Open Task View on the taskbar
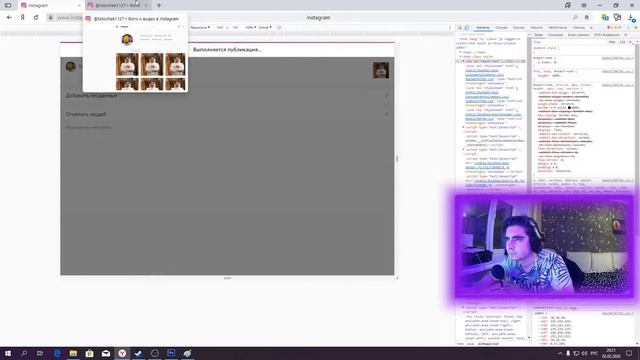 40,353
